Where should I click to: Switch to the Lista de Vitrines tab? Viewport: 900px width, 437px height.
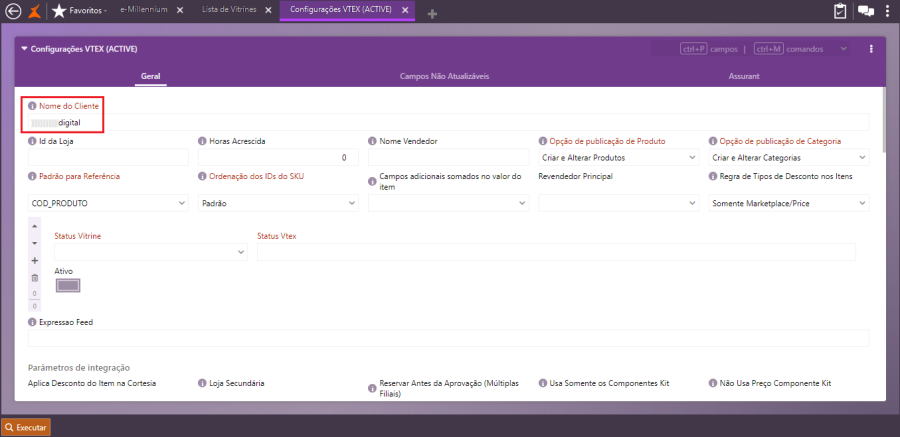[x=229, y=10]
